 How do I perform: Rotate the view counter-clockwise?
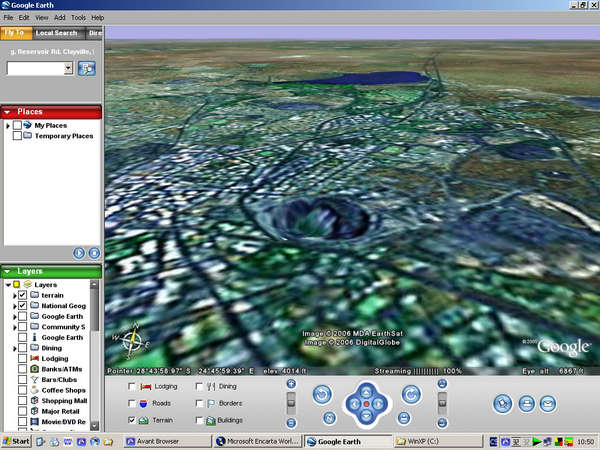pos(322,395)
